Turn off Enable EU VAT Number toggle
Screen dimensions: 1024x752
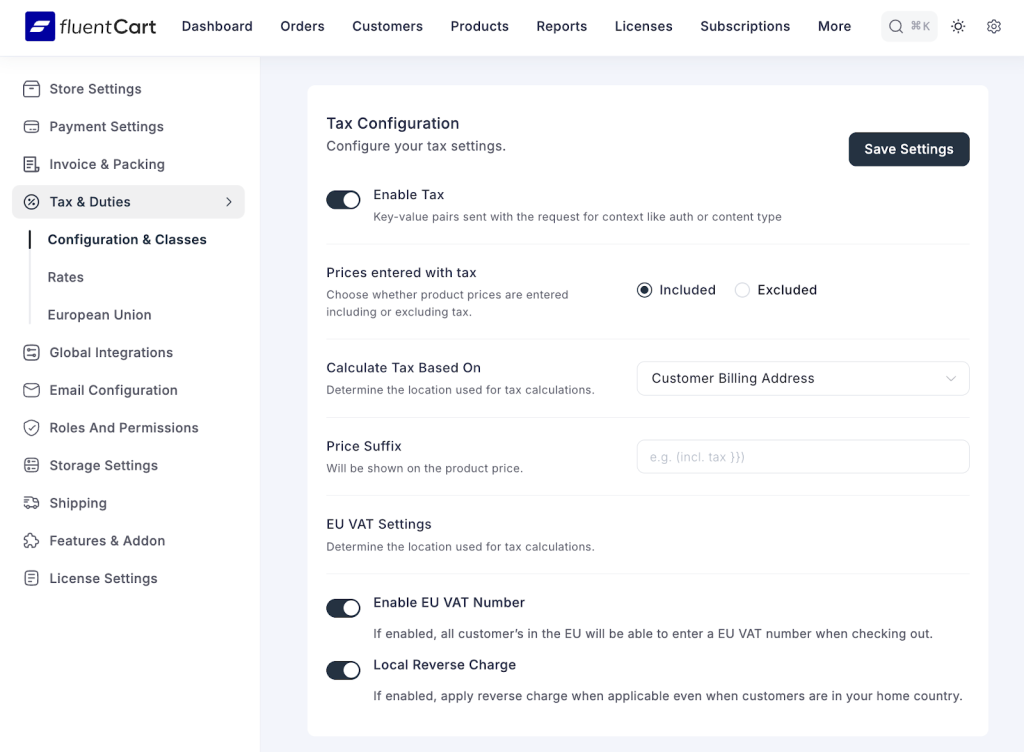[343, 608]
